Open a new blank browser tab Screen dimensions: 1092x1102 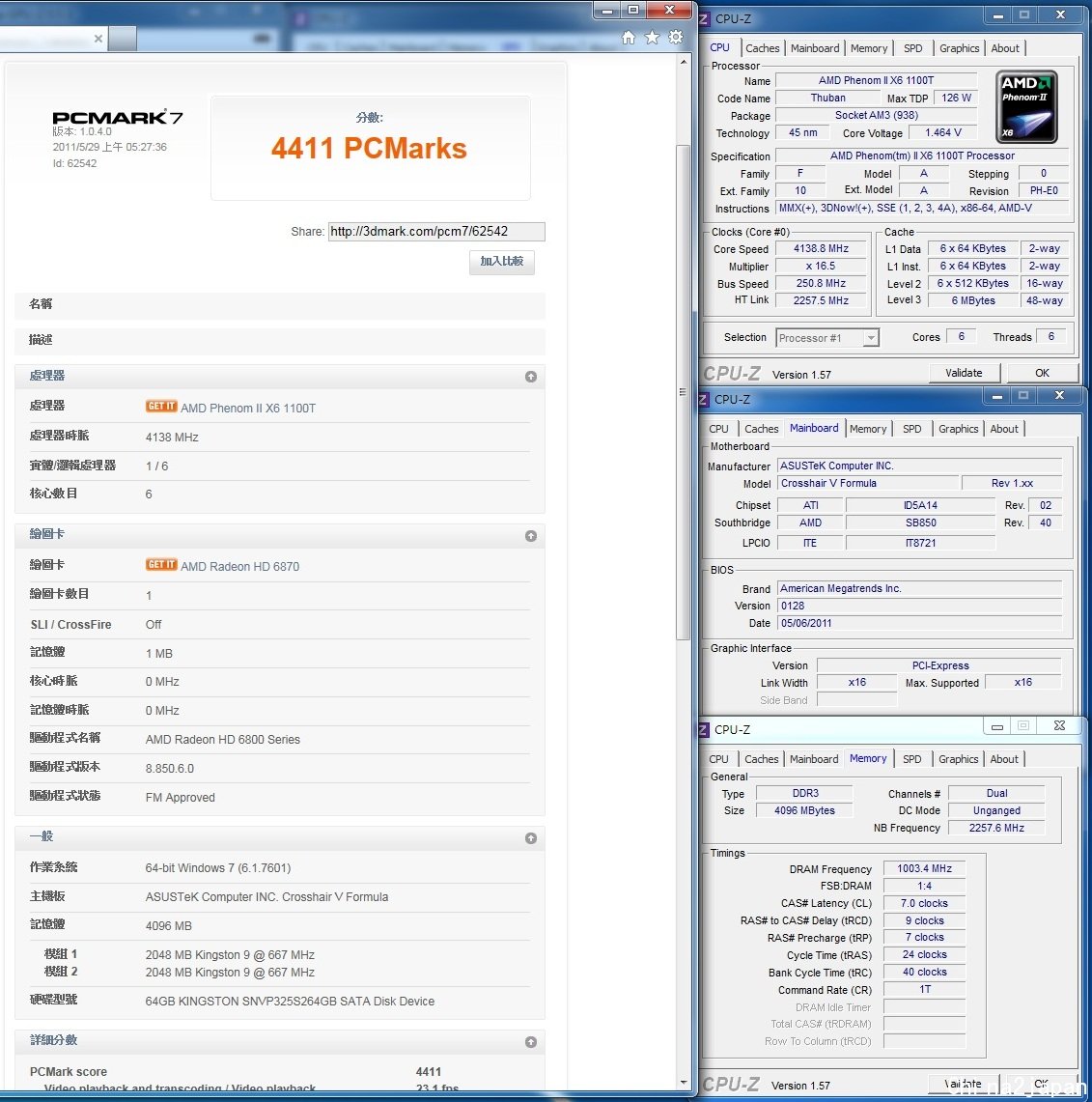(x=123, y=39)
